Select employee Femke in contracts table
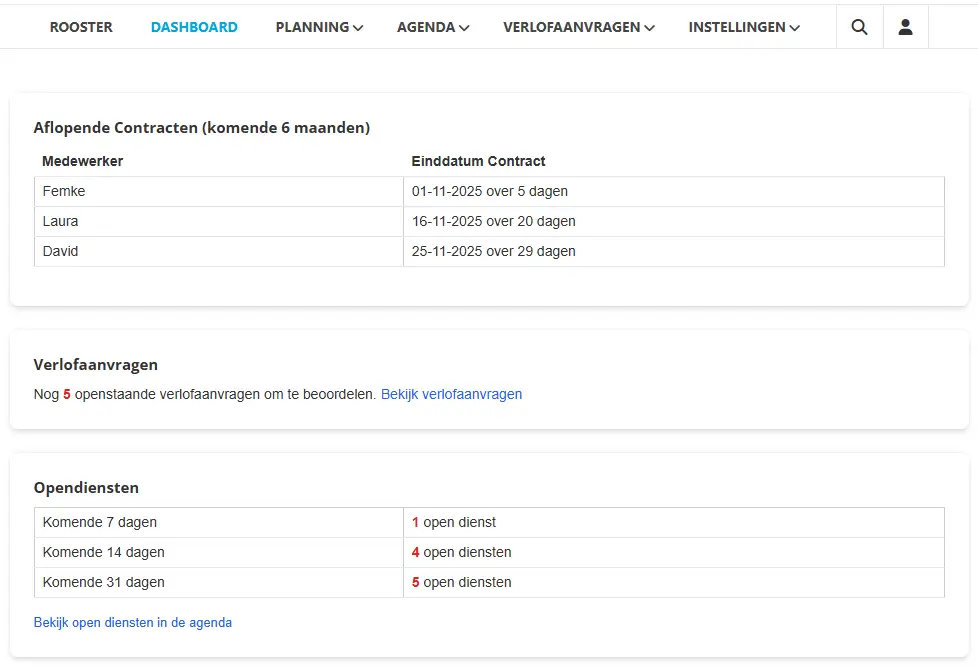The height and width of the screenshot is (667, 978). click(x=64, y=191)
